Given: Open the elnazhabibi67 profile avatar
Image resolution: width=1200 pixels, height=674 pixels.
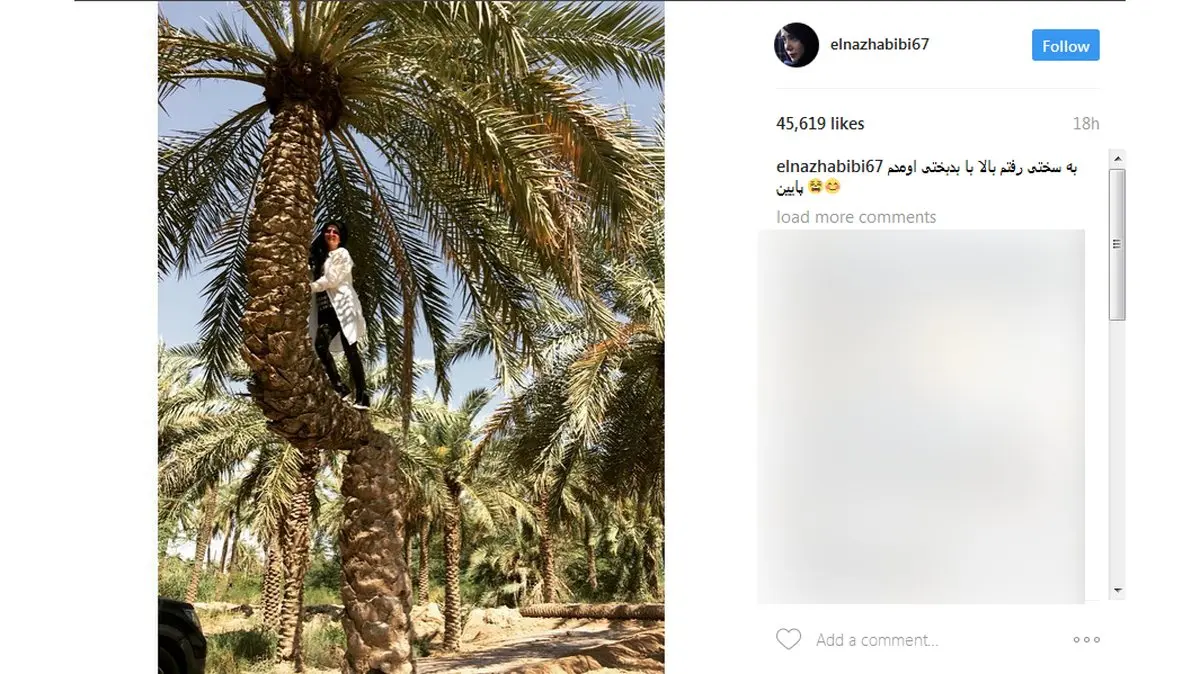Looking at the screenshot, I should (x=797, y=45).
